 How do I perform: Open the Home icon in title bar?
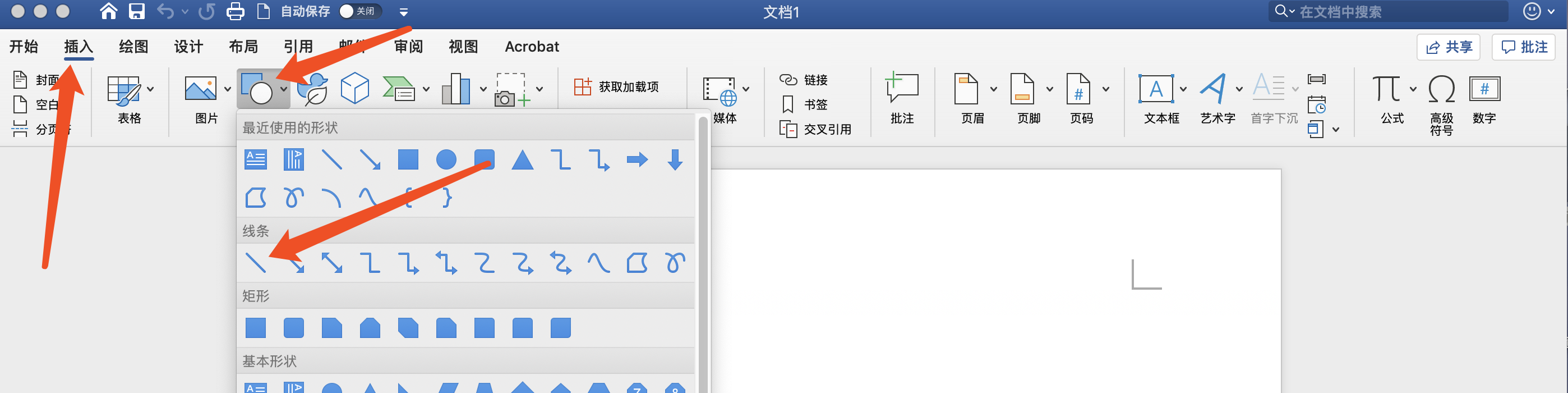108,11
